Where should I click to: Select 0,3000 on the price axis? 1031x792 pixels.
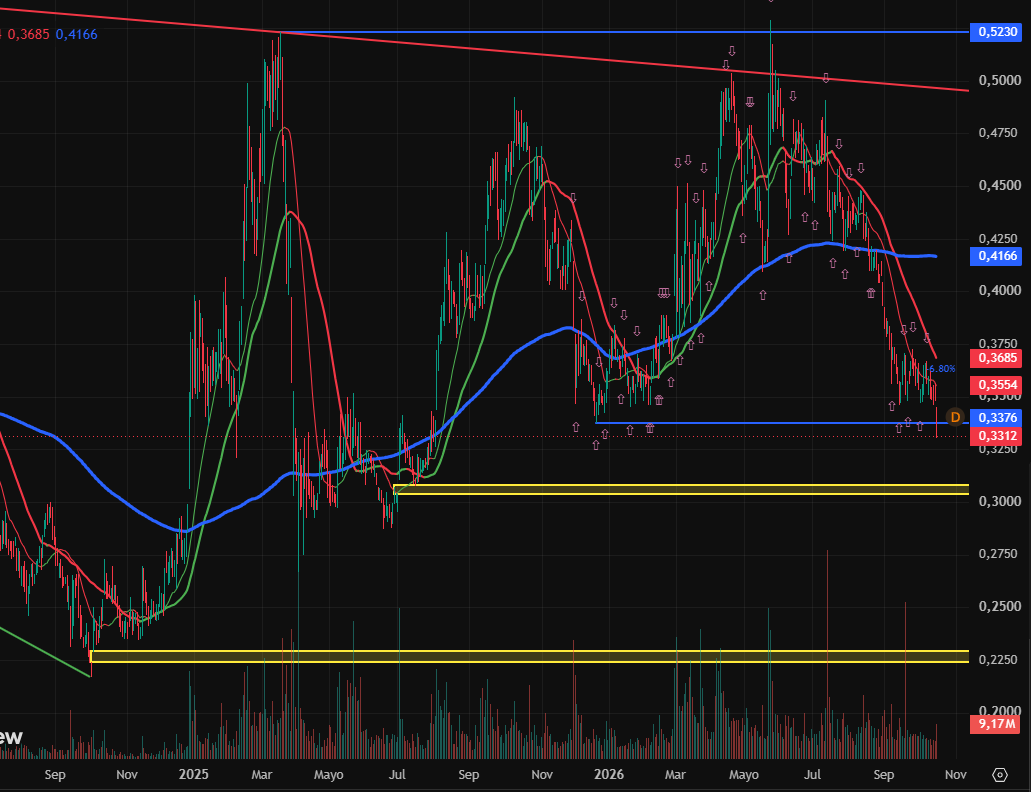tap(999, 501)
